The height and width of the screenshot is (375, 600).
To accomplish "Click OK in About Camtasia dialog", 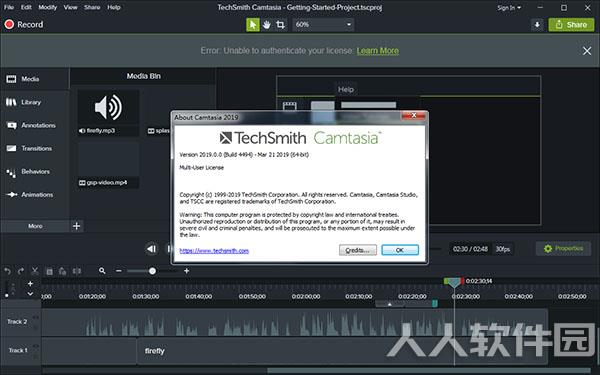I will click(x=400, y=250).
